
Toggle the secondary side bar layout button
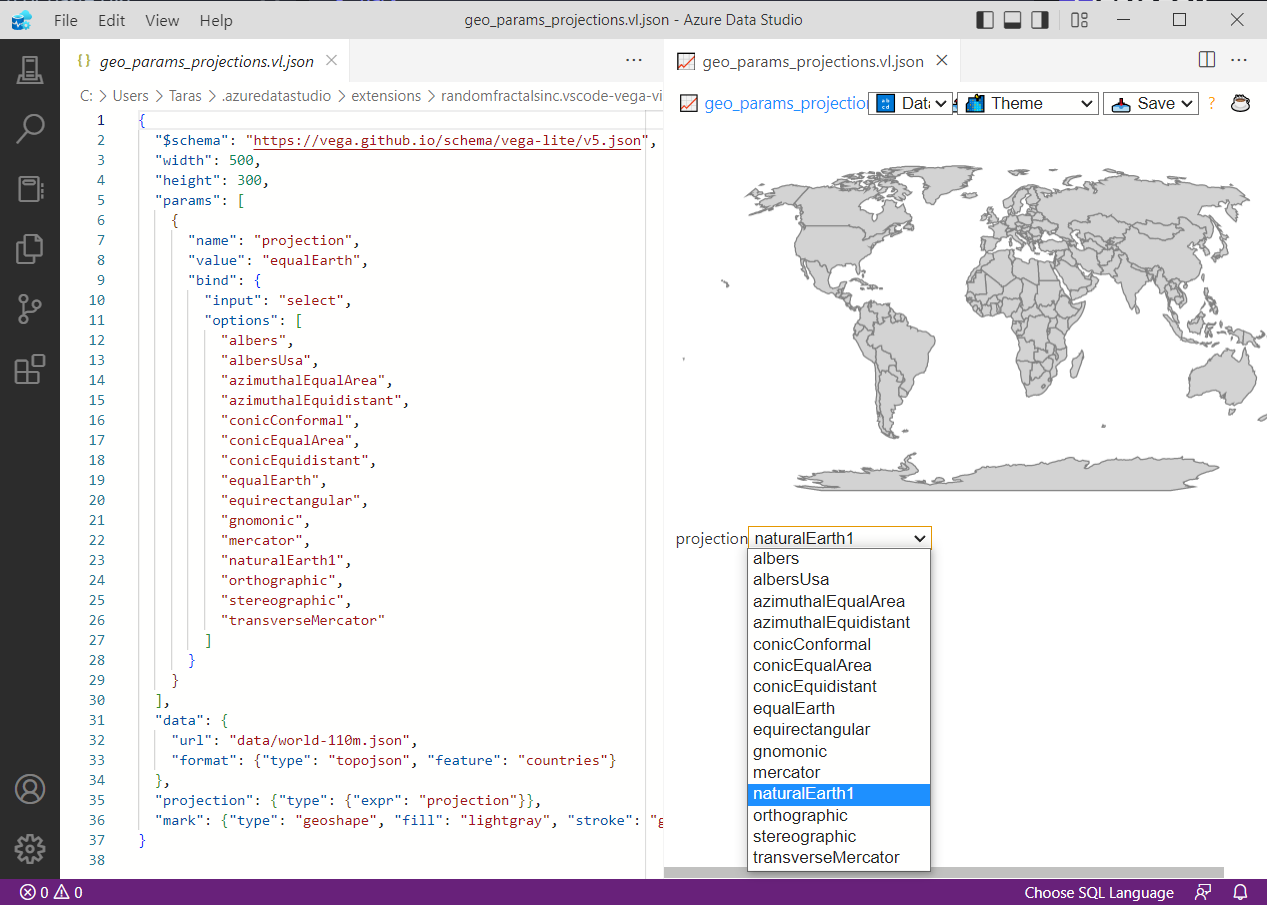point(1040,20)
